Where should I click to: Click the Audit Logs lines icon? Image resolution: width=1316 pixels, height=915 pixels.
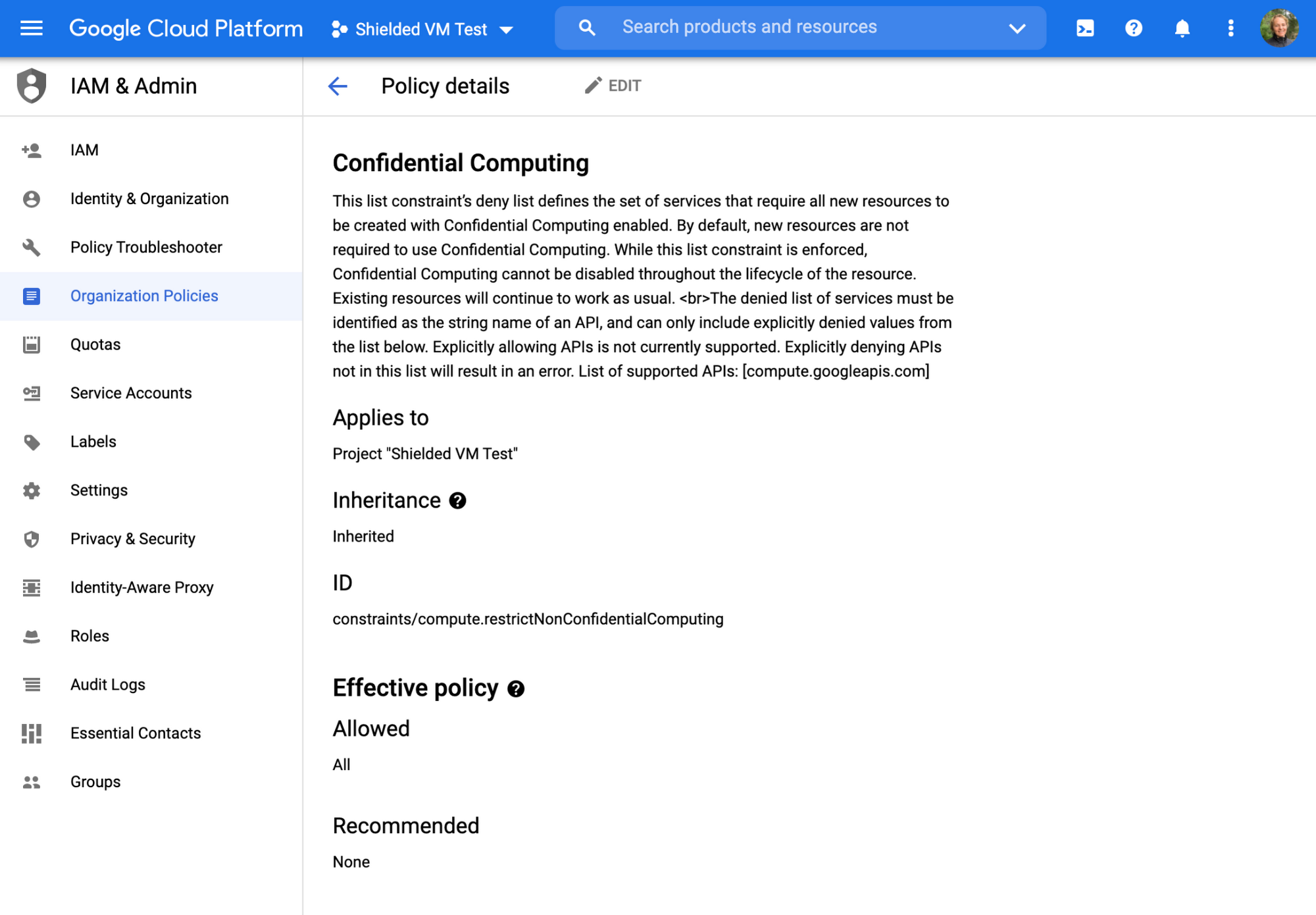point(32,685)
